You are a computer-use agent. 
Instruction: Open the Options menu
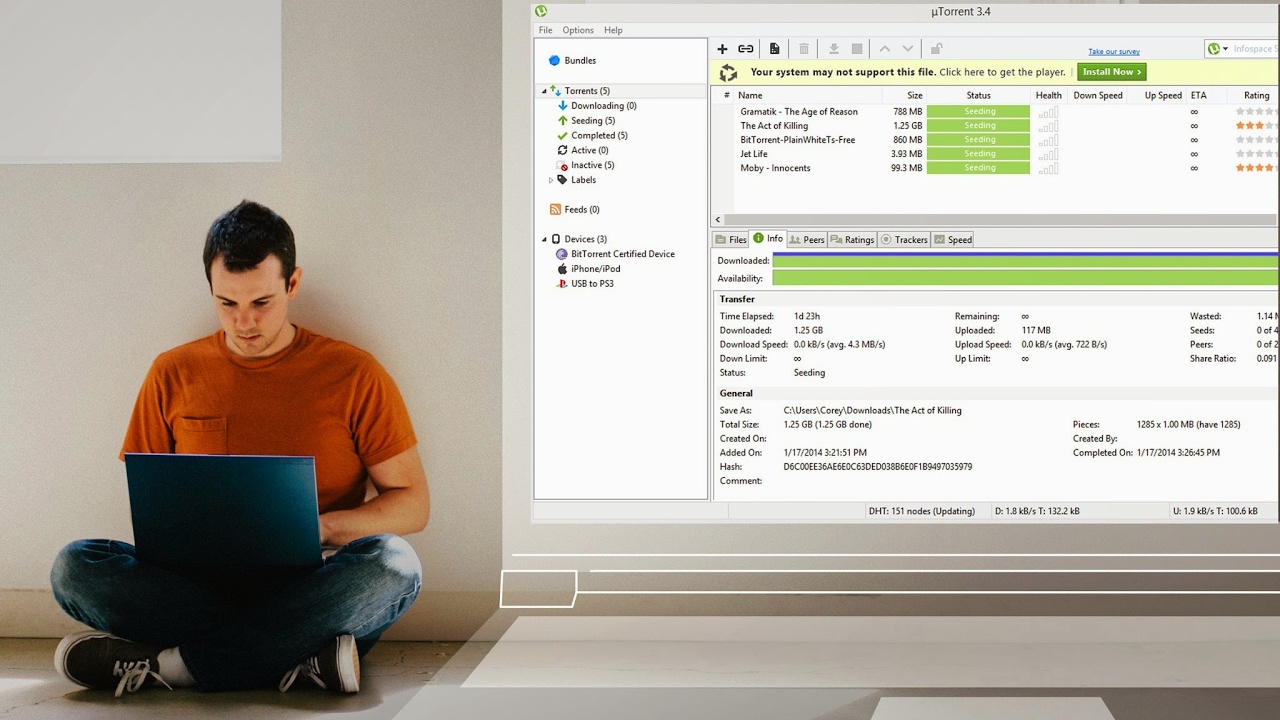(578, 30)
